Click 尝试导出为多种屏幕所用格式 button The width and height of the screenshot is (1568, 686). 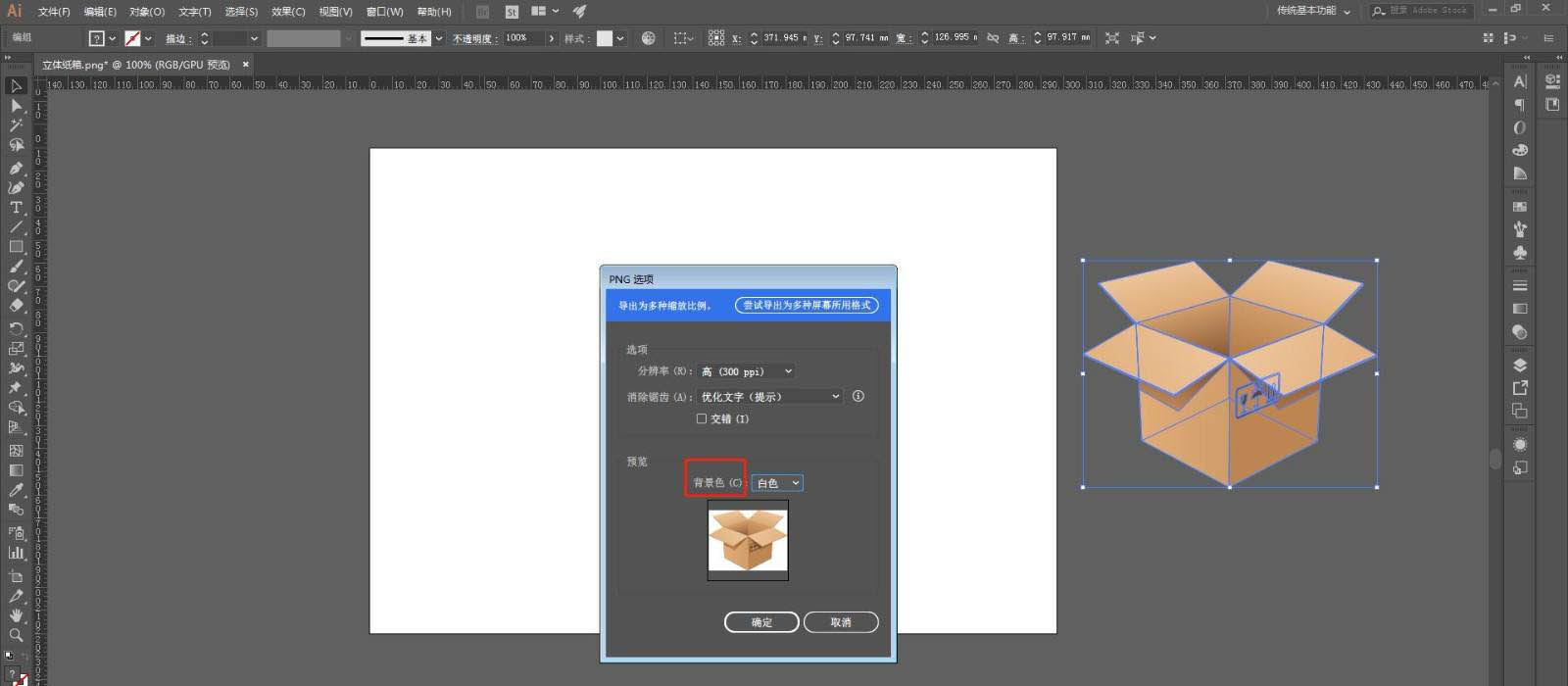807,306
